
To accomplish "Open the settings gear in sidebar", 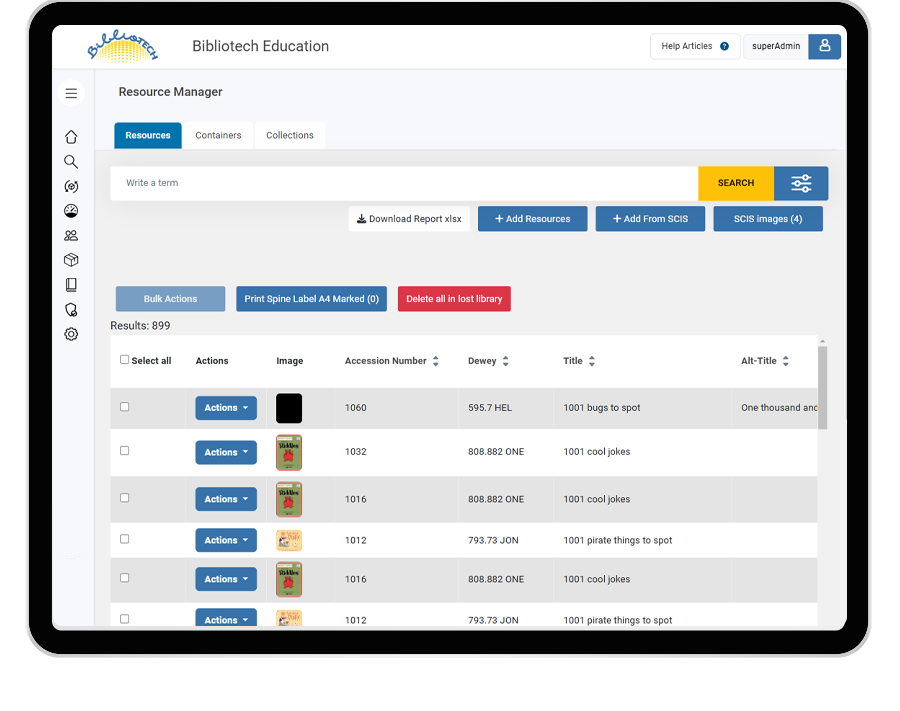I will coord(71,334).
